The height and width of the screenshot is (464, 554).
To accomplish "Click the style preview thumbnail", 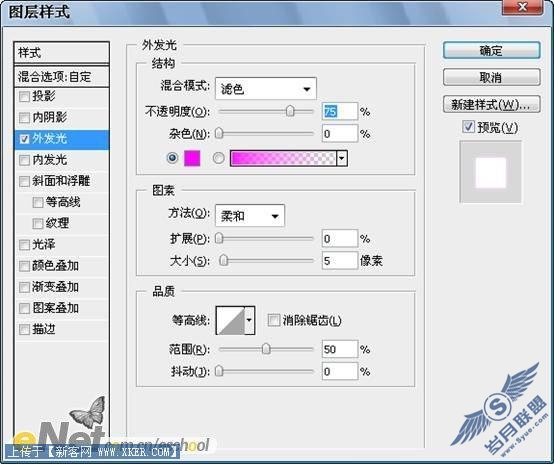I will [x=490, y=172].
